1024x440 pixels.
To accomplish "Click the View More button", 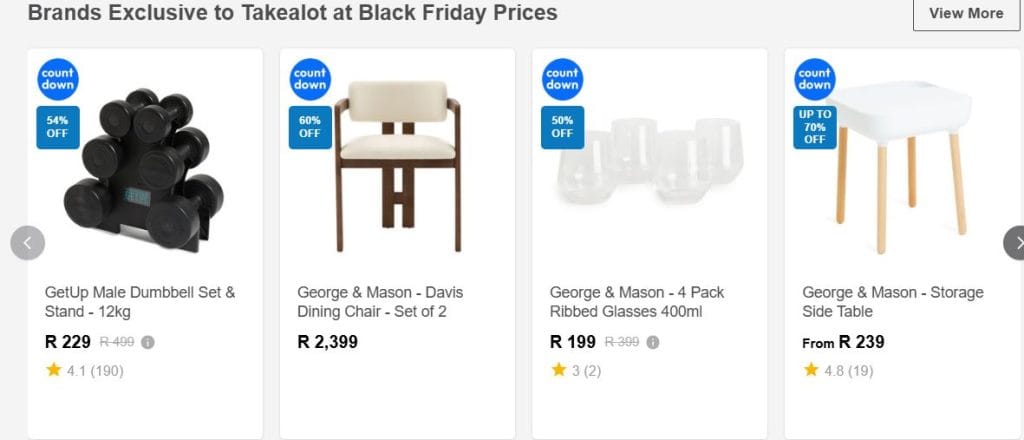I will click(965, 14).
